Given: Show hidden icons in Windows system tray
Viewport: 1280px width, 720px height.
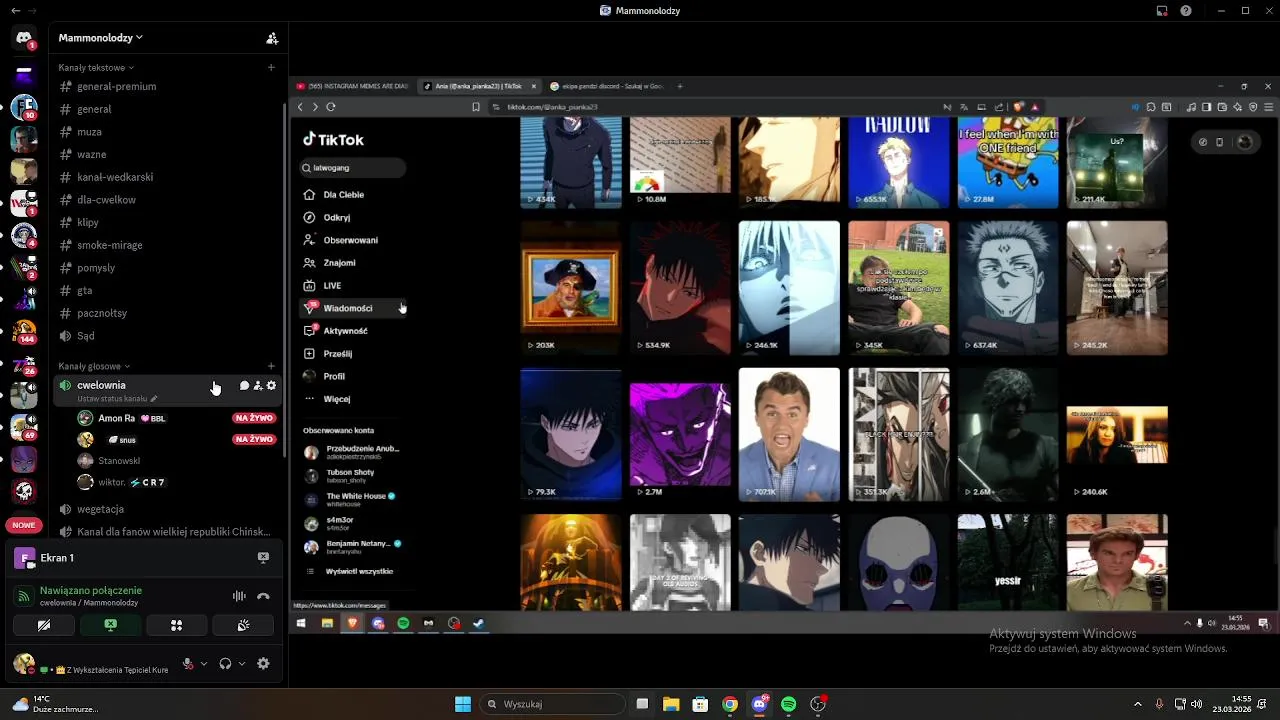Looking at the screenshot, I should pyautogui.click(x=1137, y=704).
